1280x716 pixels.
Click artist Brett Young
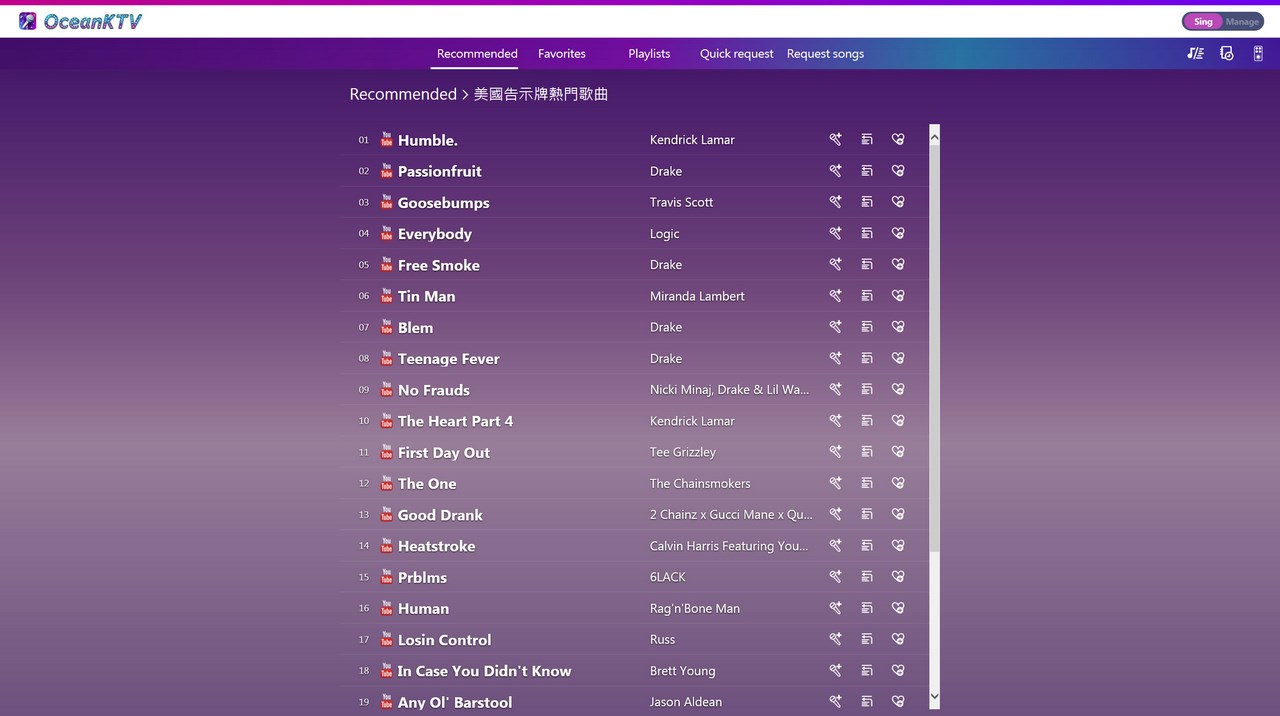(683, 671)
